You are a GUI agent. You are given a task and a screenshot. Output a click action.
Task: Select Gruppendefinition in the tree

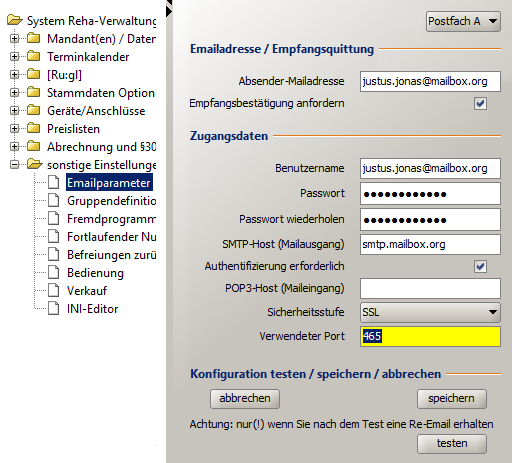coord(111,201)
